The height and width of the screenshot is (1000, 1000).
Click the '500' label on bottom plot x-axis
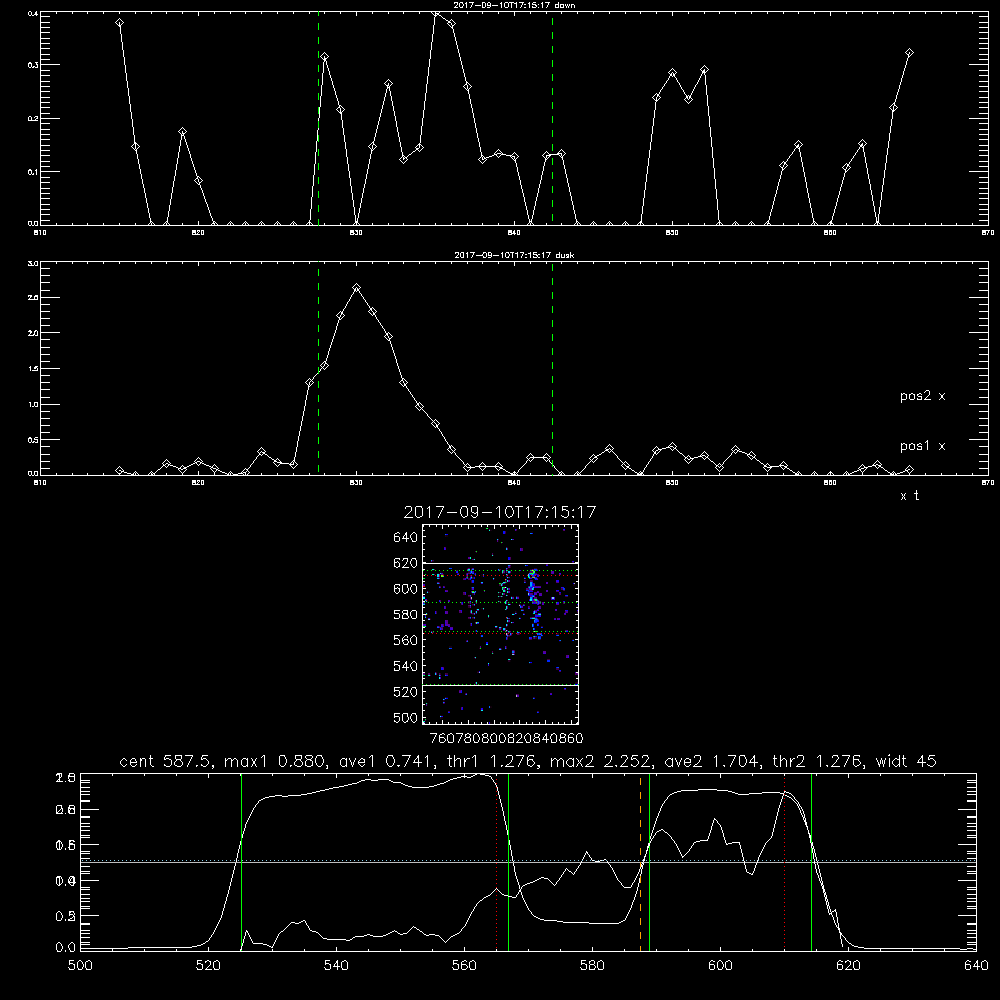tap(80, 966)
